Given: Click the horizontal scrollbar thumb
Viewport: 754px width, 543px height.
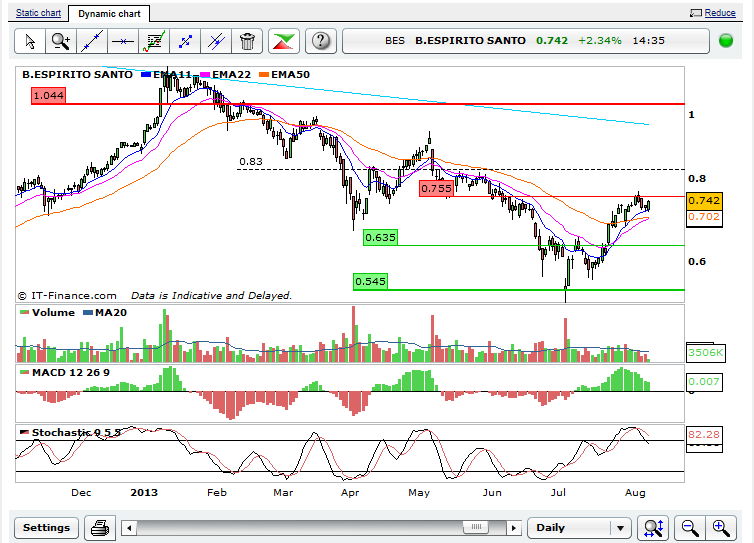Looking at the screenshot, I should (x=476, y=528).
